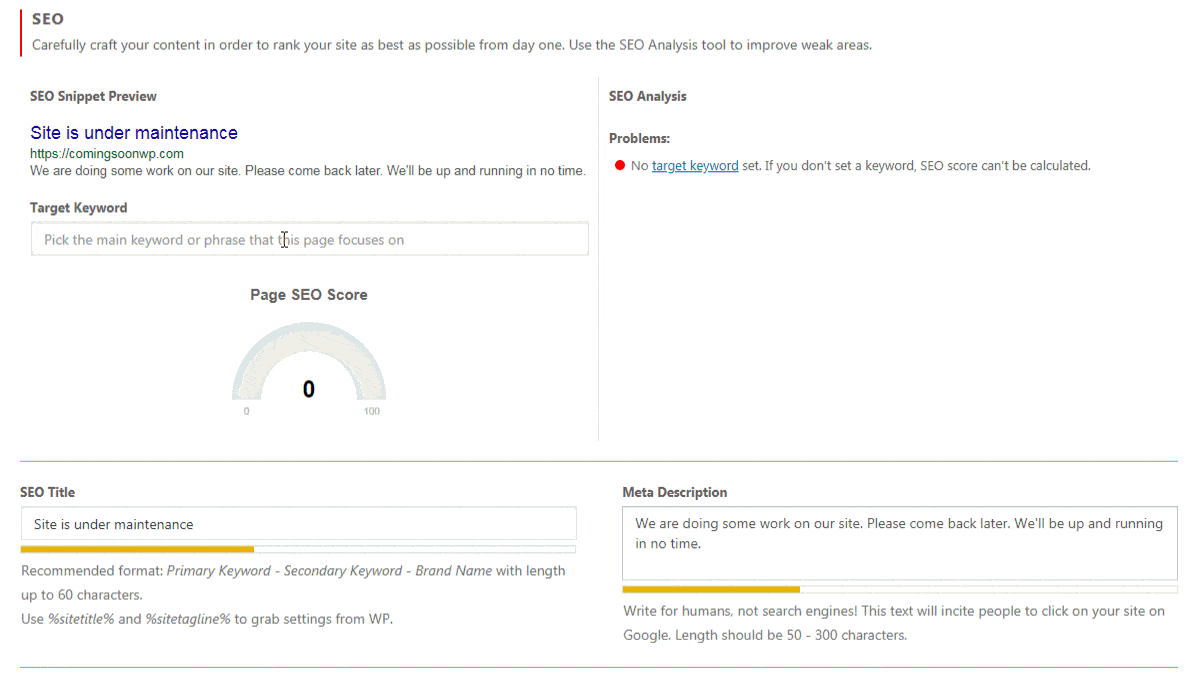
Task: Open the target keyword link
Action: point(695,165)
